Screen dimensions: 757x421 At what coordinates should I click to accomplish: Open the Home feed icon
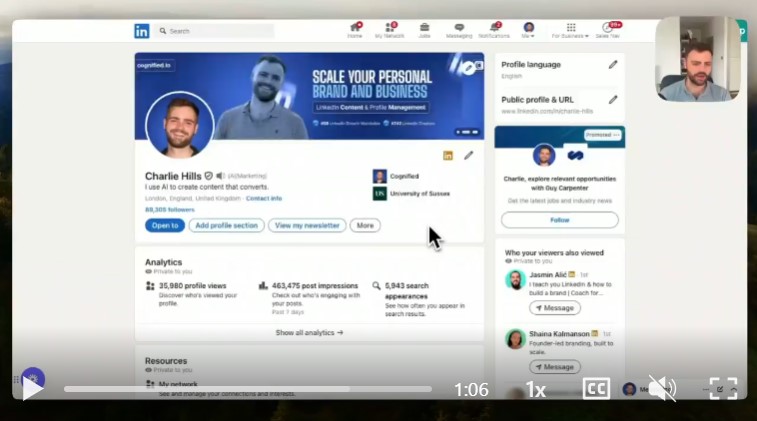(x=355, y=28)
